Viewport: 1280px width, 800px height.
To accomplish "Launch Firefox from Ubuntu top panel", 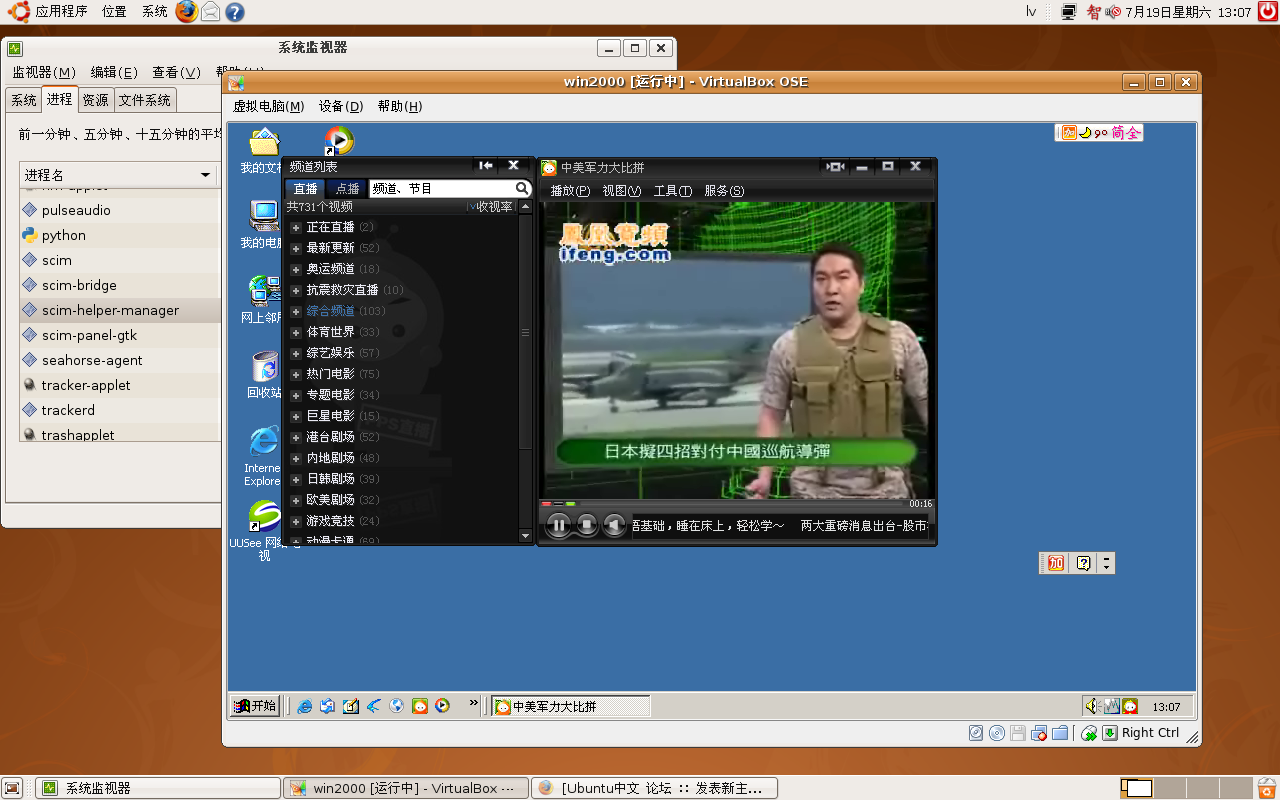I will click(187, 12).
